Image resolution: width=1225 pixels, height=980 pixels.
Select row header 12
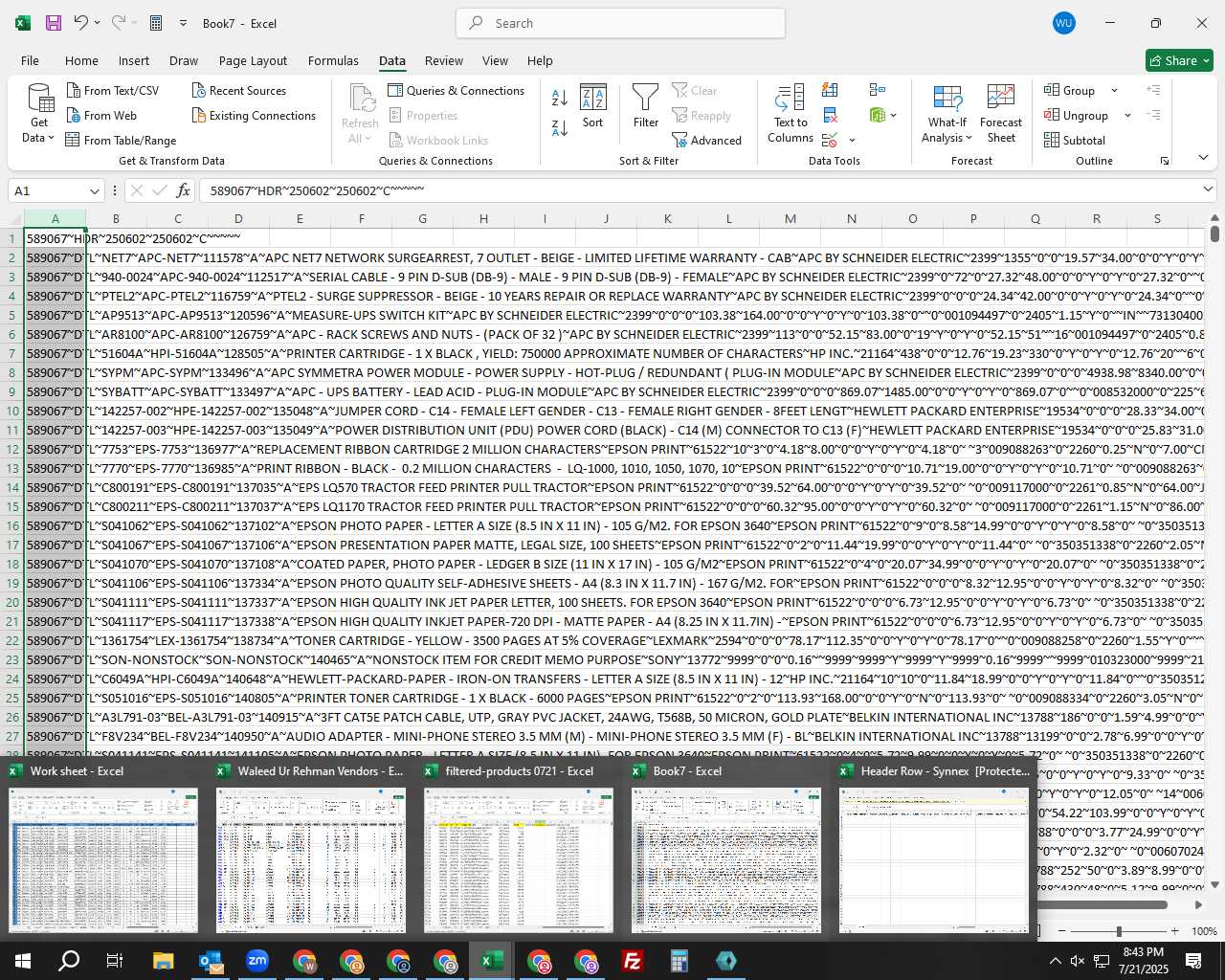[12, 449]
